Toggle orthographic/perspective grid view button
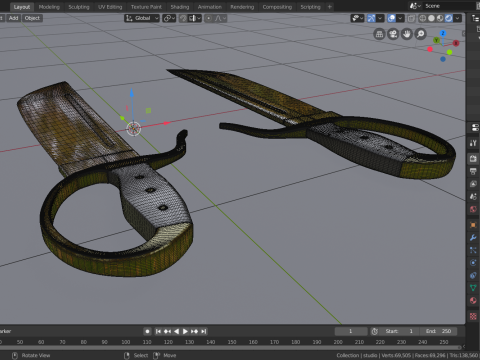Screen dimensions: 480x360 pos(379,34)
